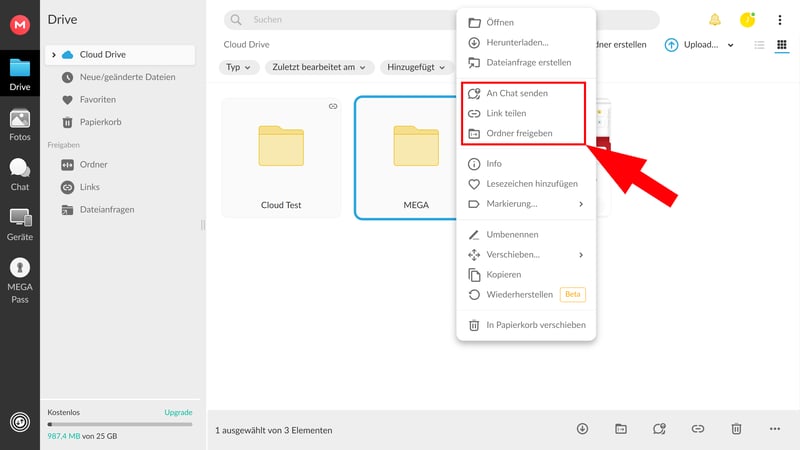The width and height of the screenshot is (800, 450).
Task: Open Papierkorb in the sidebar
Action: (100, 122)
